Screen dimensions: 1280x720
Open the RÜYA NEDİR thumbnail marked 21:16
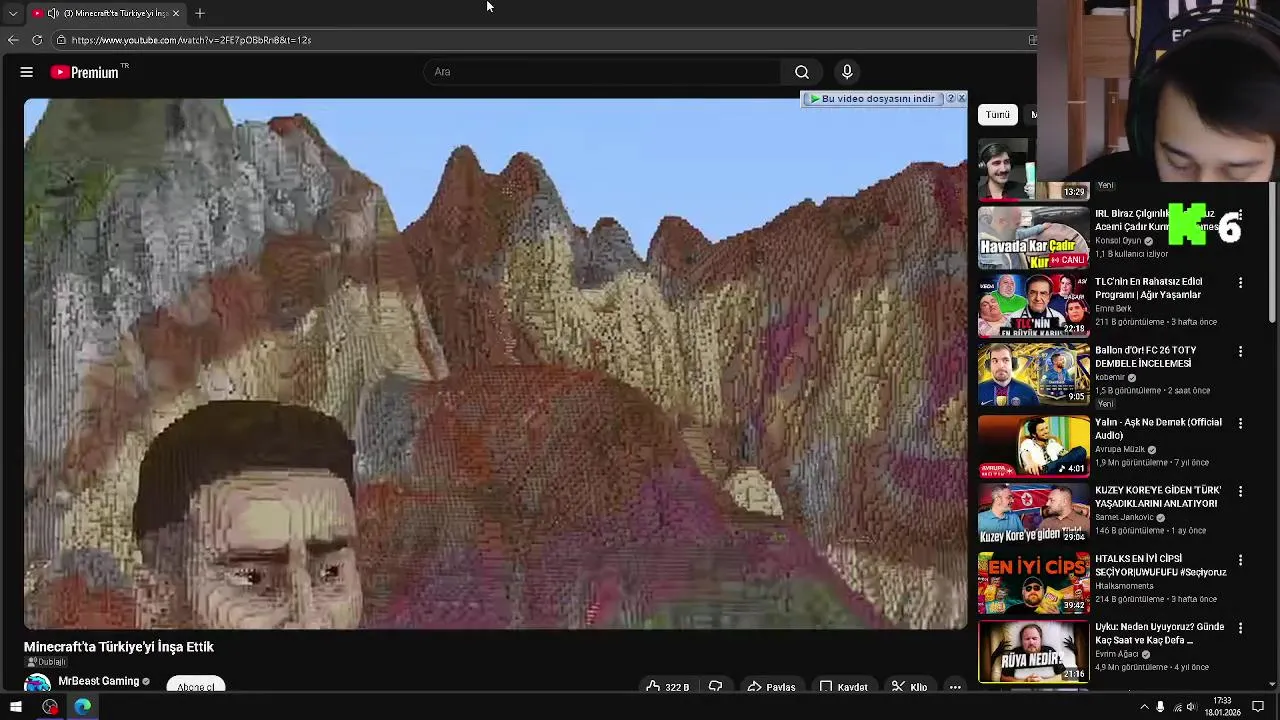click(x=1033, y=651)
